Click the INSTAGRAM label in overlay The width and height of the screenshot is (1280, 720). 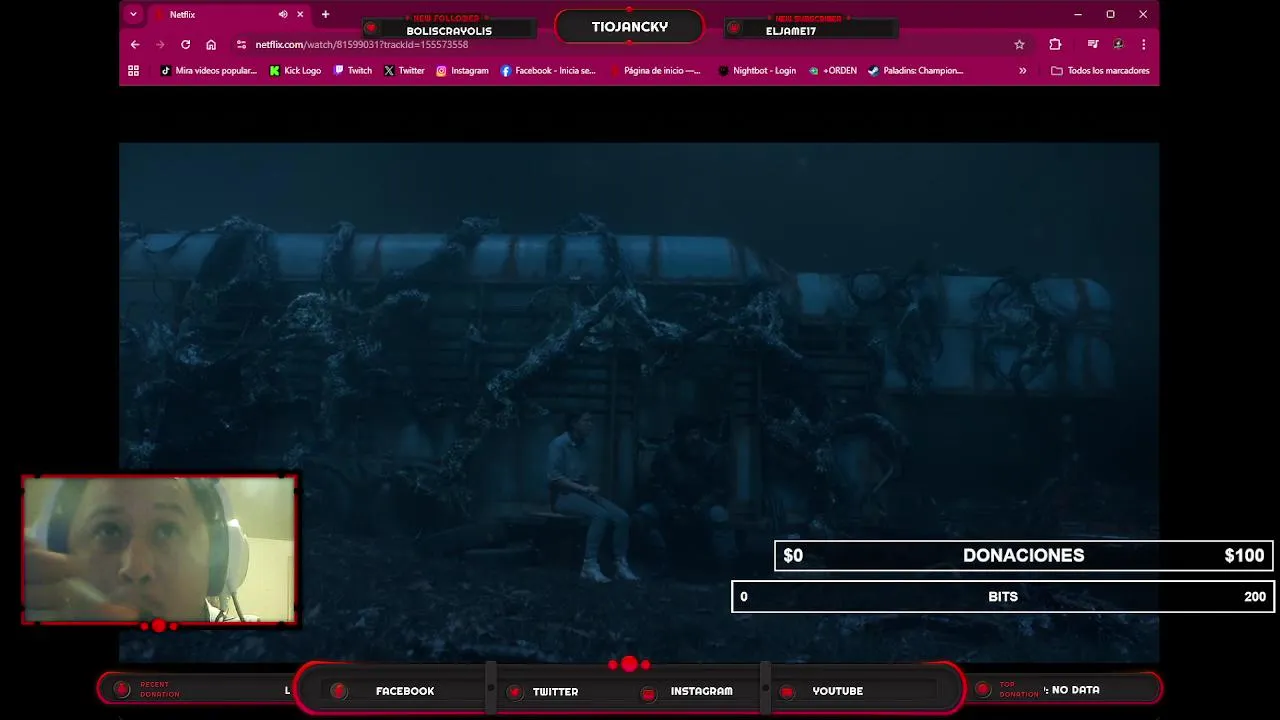pos(701,691)
